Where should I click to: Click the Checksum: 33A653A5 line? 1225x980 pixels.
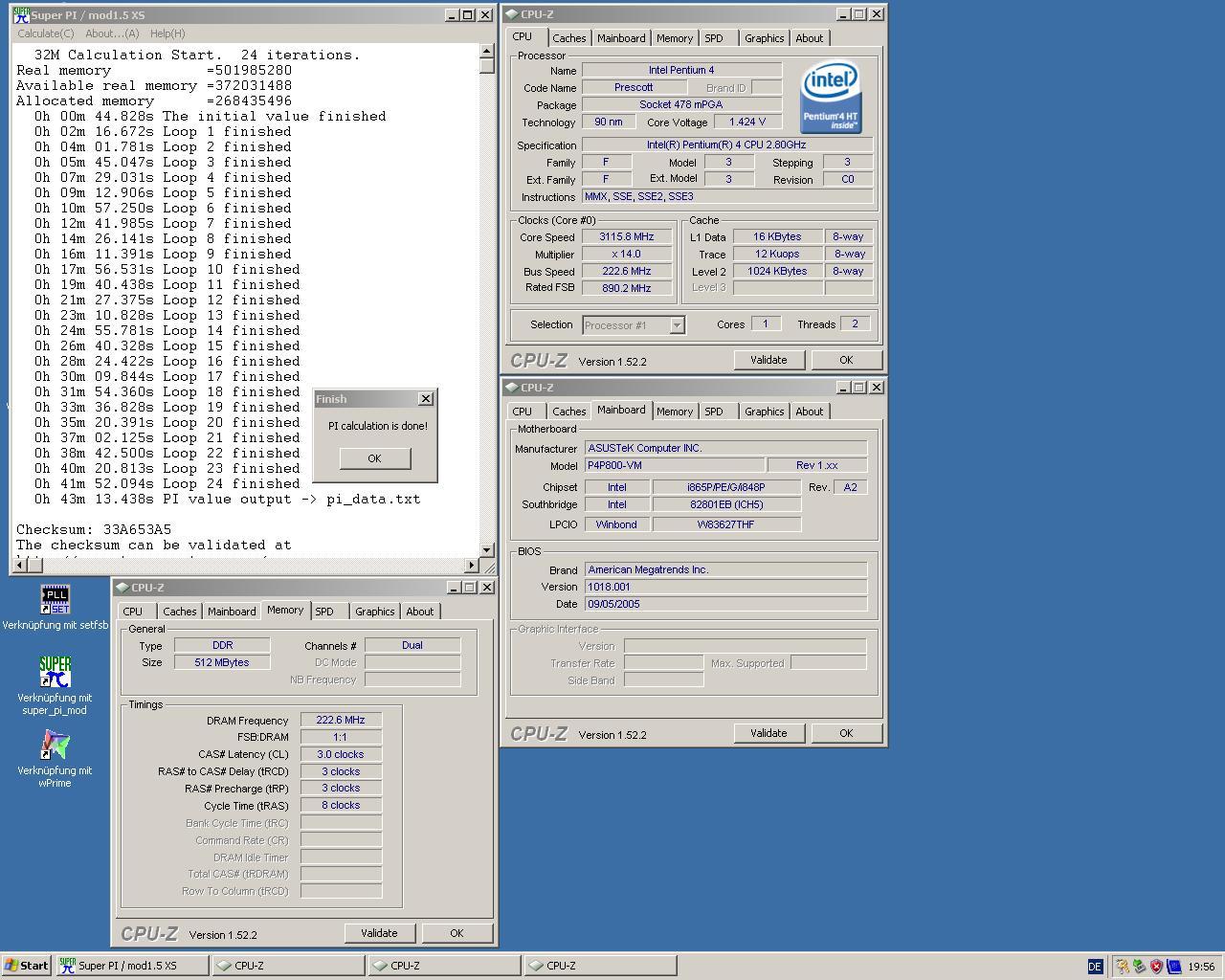pos(94,529)
